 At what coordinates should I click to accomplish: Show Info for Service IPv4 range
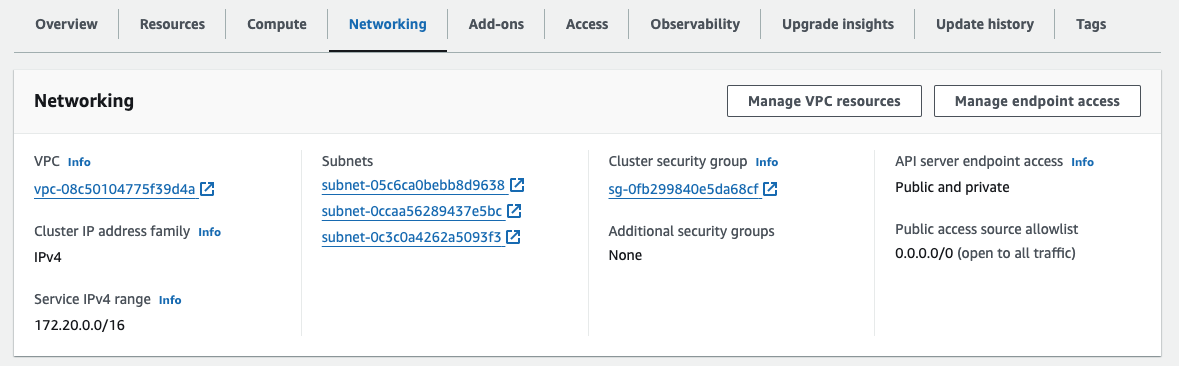(170, 300)
